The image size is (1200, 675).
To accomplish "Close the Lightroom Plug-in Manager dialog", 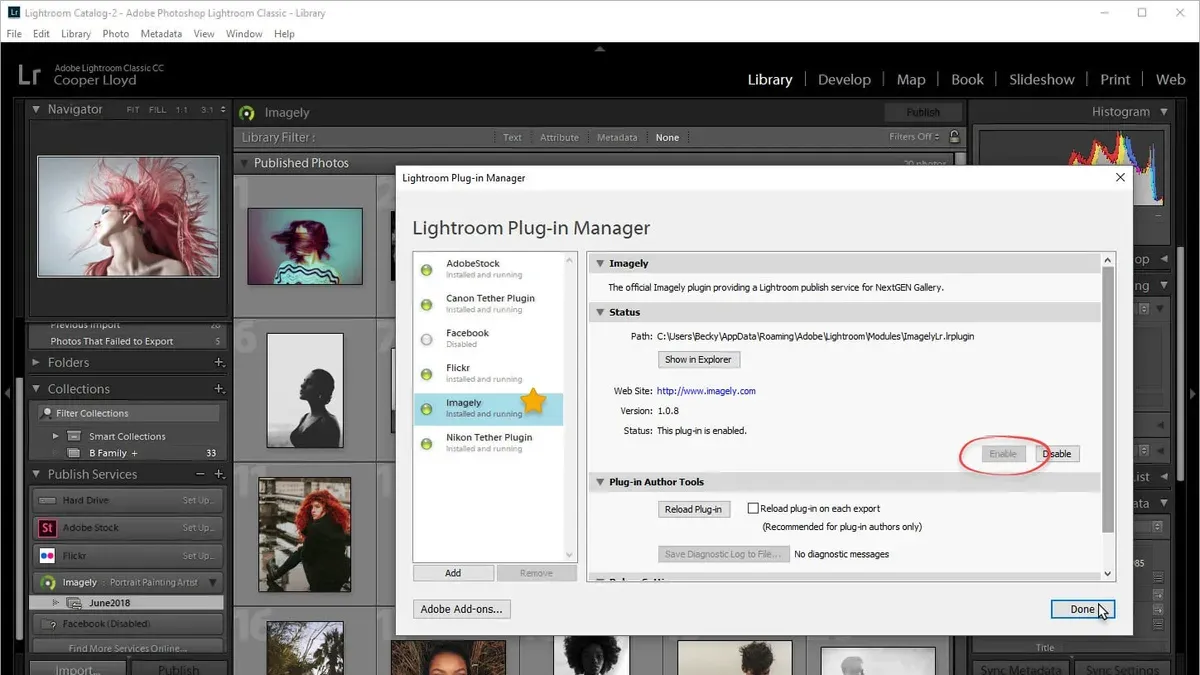I will pos(1119,178).
